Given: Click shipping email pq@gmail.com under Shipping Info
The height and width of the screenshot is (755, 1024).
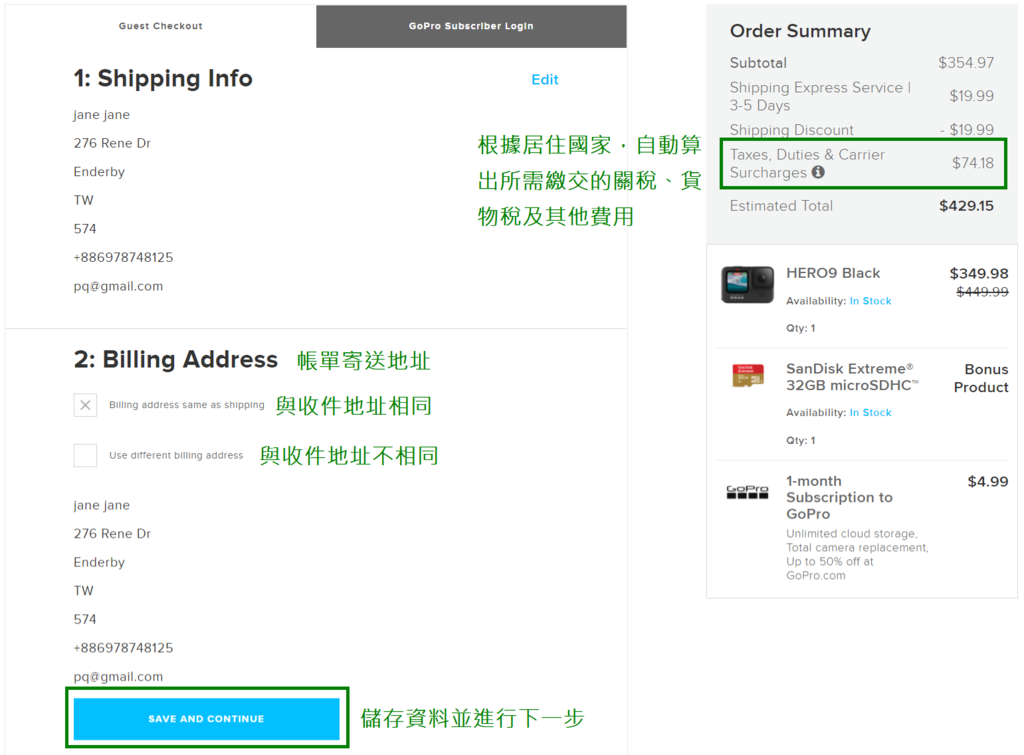Looking at the screenshot, I should (x=118, y=286).
